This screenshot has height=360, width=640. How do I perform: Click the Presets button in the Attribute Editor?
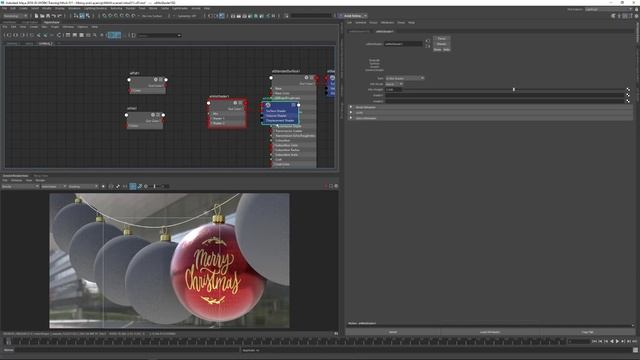441,44
